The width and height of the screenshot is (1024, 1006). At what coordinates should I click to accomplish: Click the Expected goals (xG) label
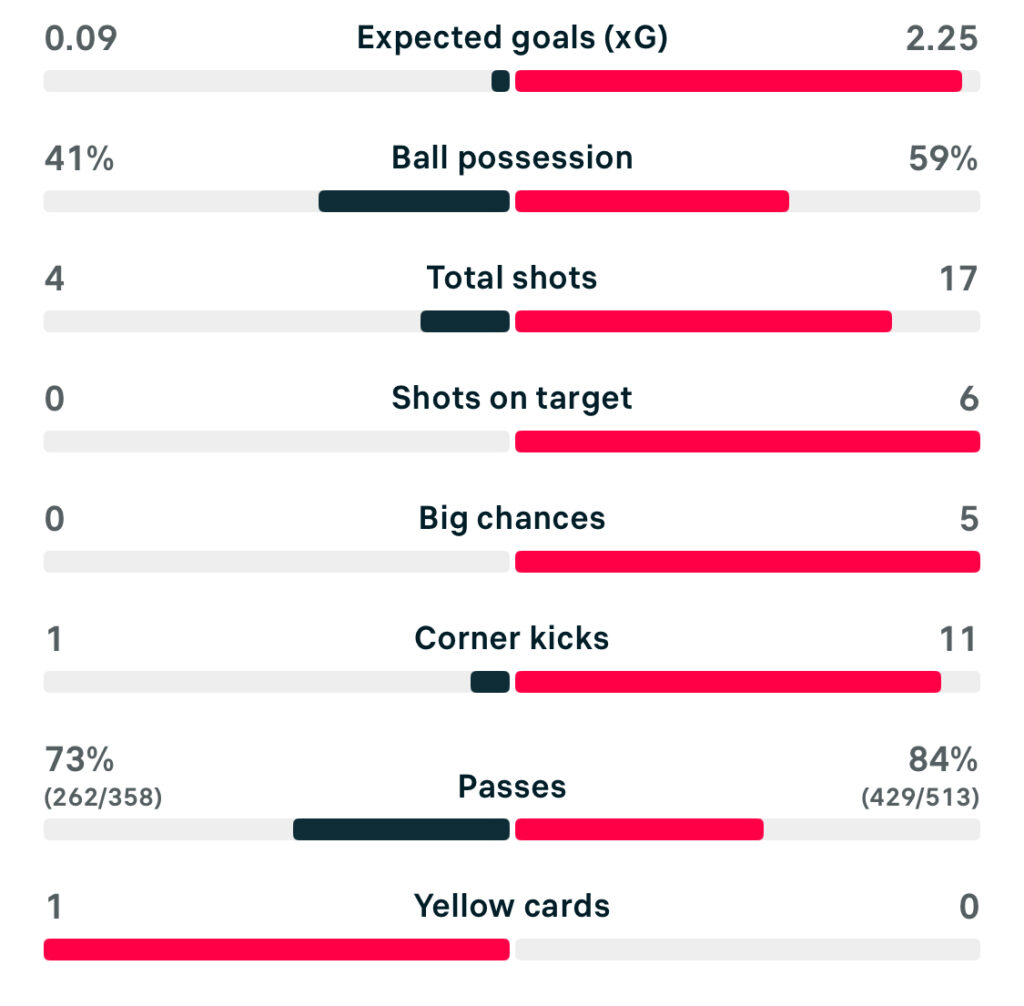coord(512,38)
